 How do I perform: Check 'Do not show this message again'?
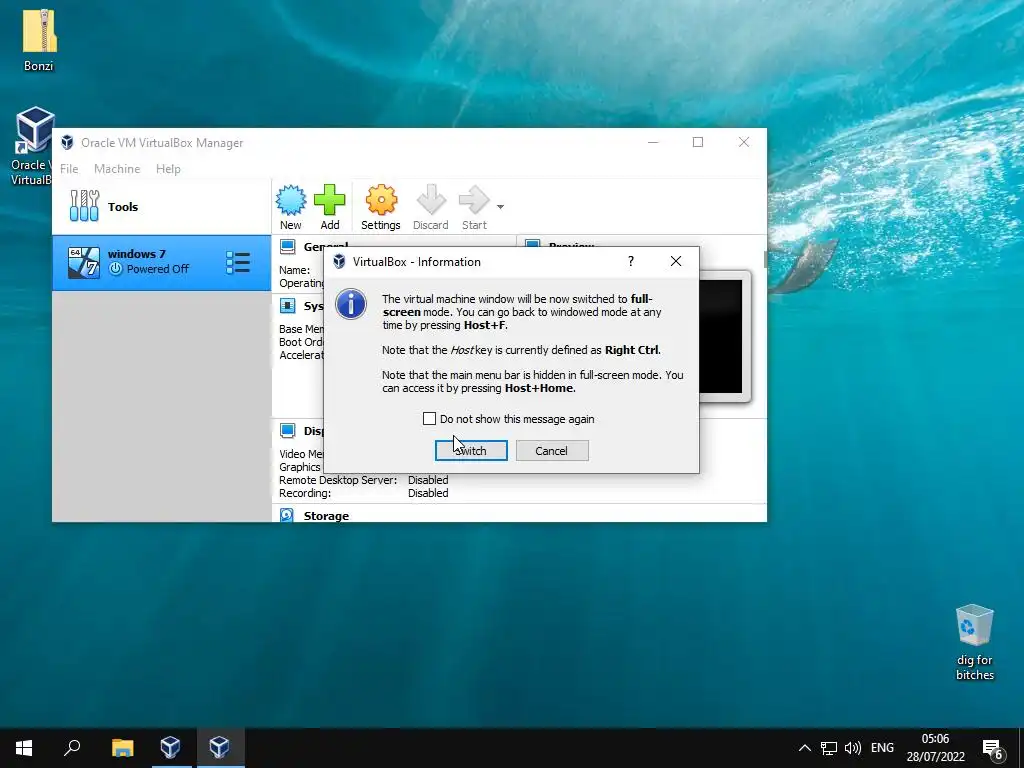[x=429, y=419]
